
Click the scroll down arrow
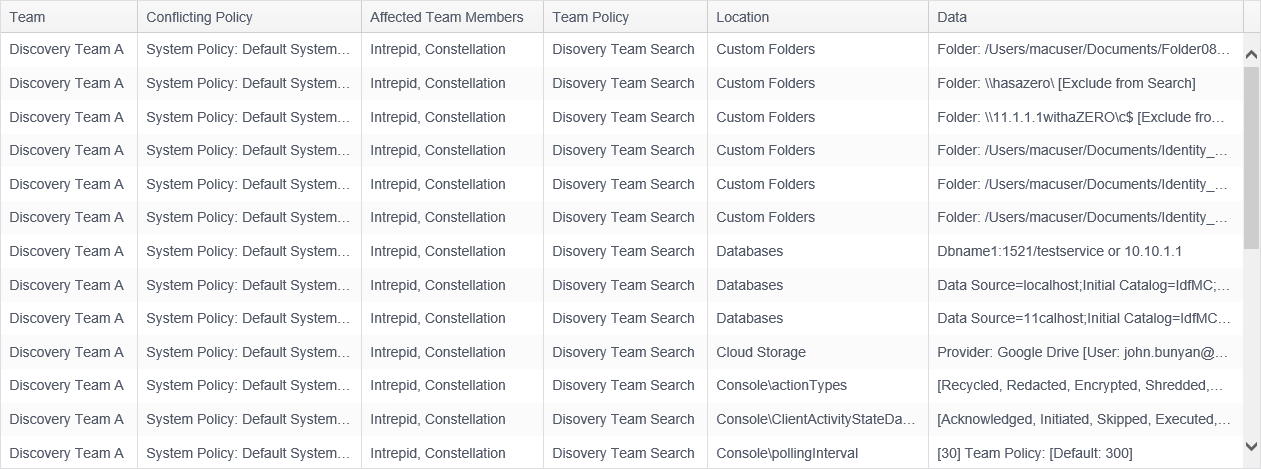[x=1252, y=446]
